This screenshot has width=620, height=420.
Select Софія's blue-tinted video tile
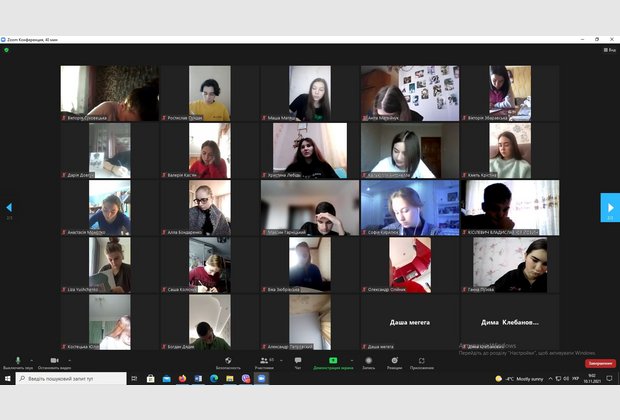pyautogui.click(x=410, y=208)
